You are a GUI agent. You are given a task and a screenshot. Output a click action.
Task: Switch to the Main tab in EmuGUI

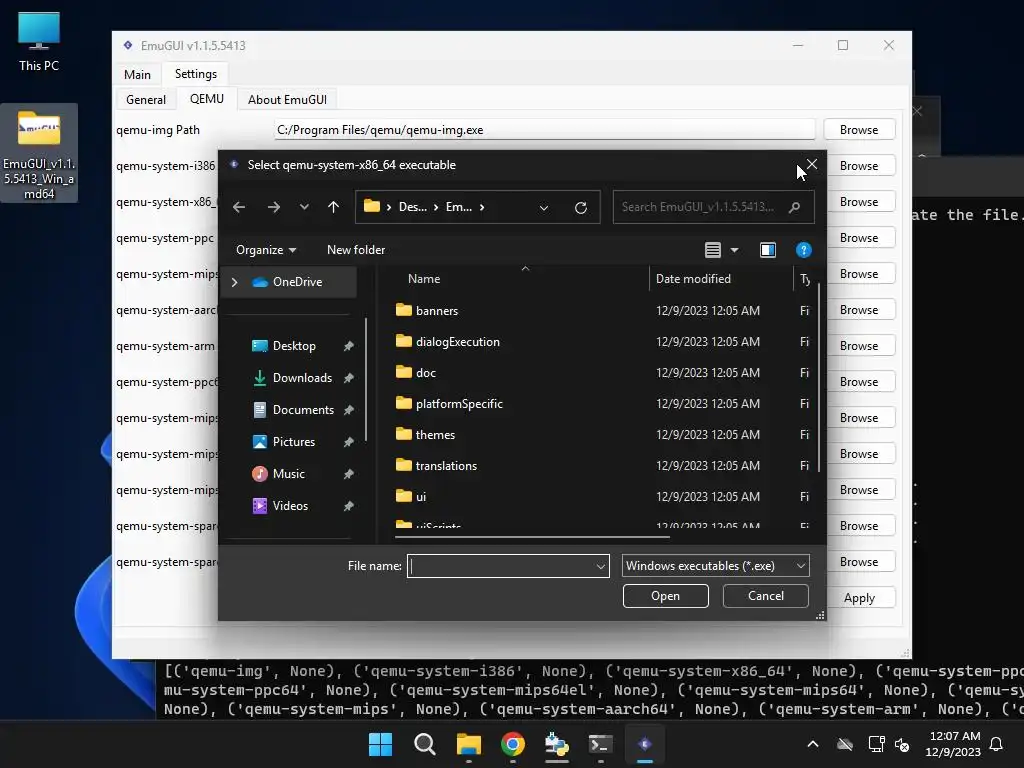[137, 74]
